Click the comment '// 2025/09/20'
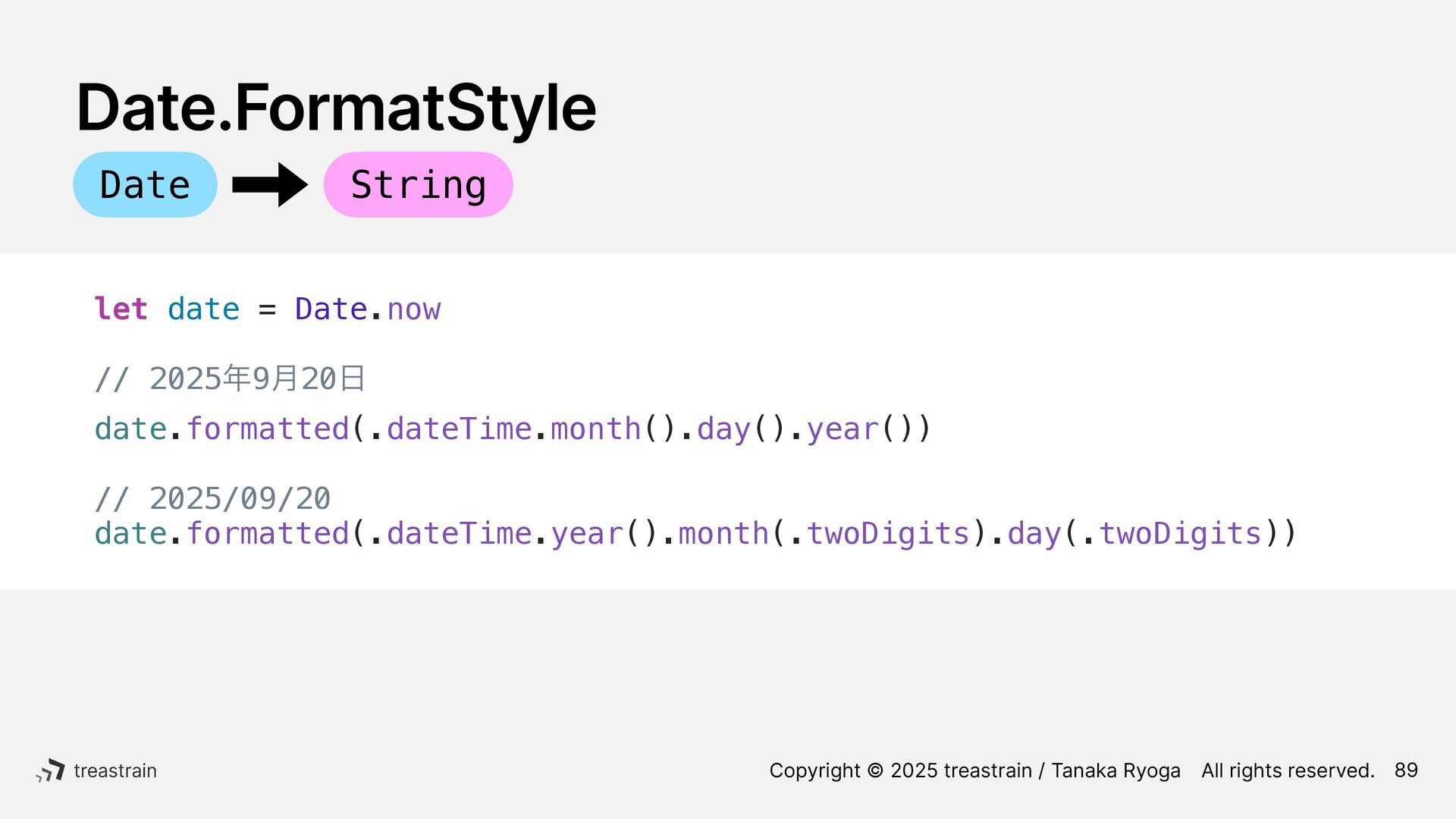 tap(212, 498)
